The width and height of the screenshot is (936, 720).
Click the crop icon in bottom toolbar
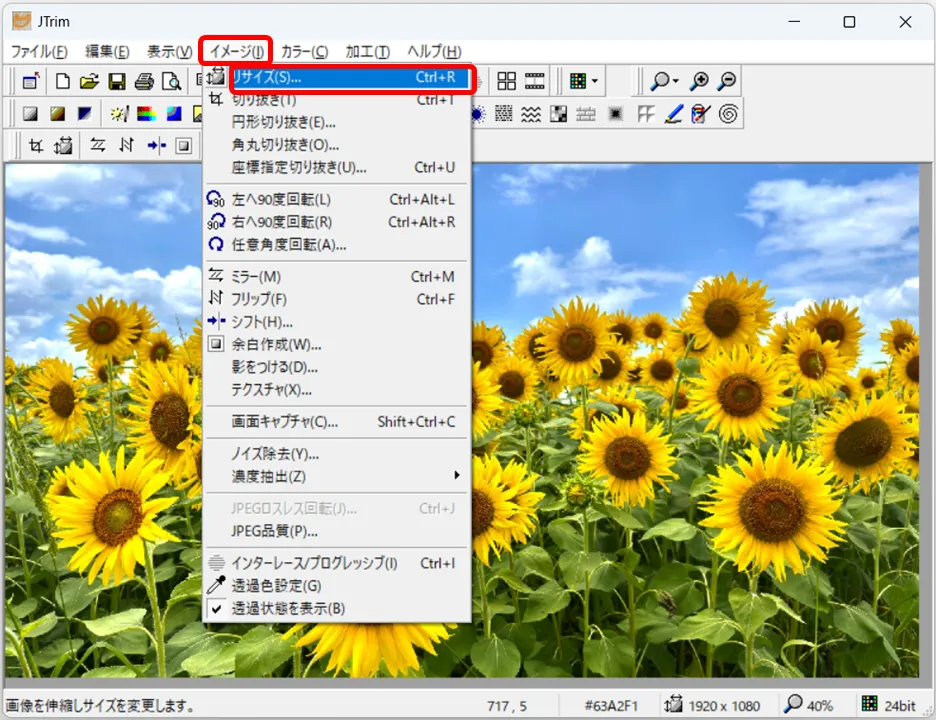pyautogui.click(x=36, y=146)
